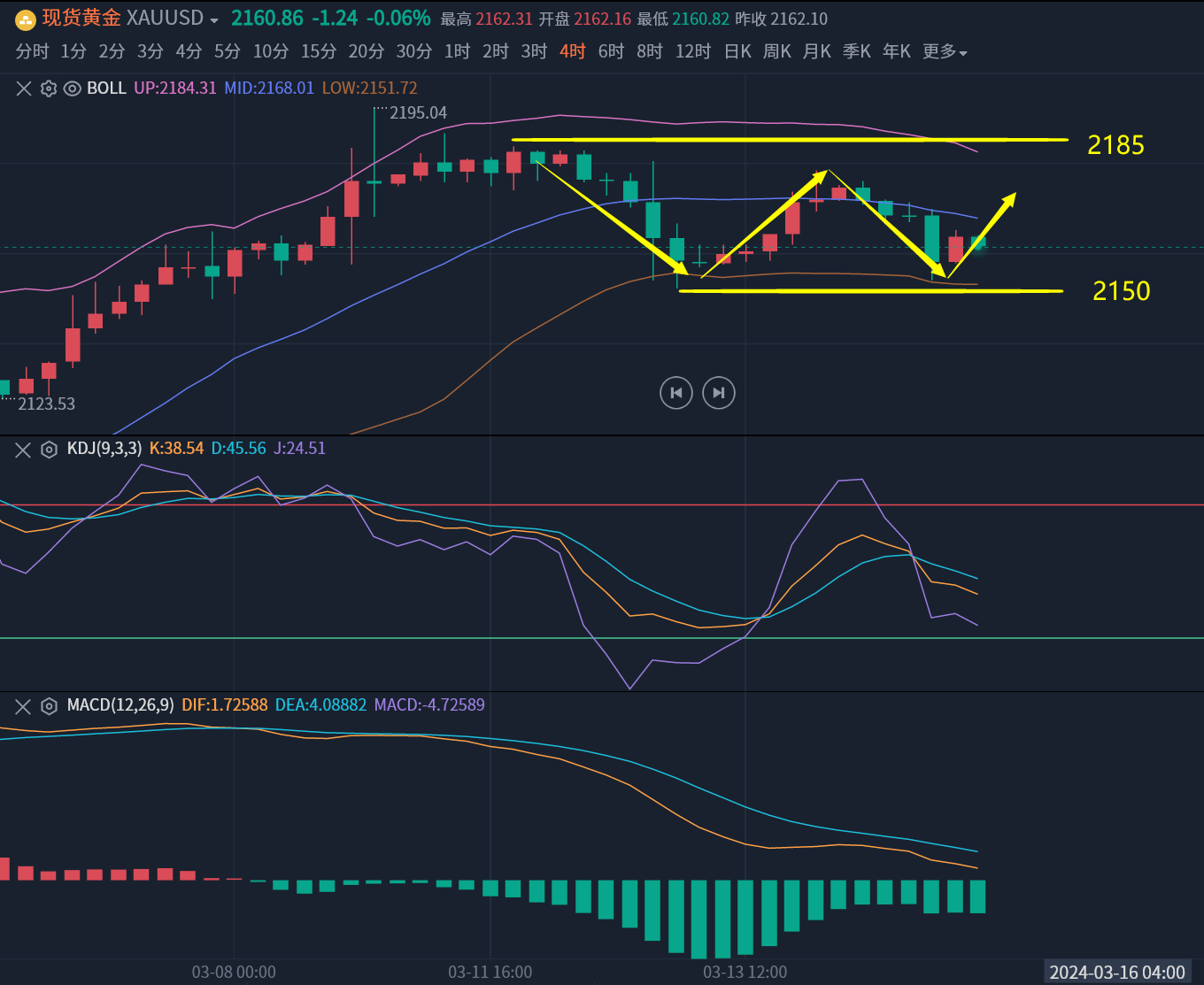Screen dimensions: 1204x985
Task: Switch to the 2分 timeframe
Action: pyautogui.click(x=112, y=52)
